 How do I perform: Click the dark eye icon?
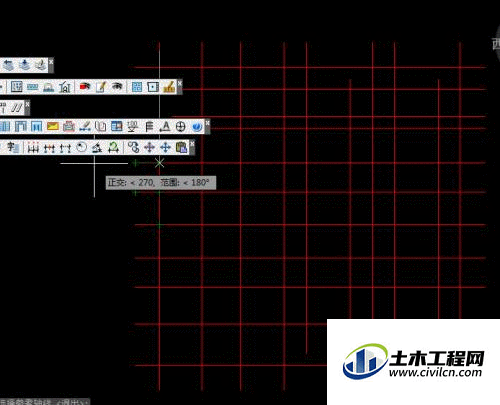coord(117,86)
